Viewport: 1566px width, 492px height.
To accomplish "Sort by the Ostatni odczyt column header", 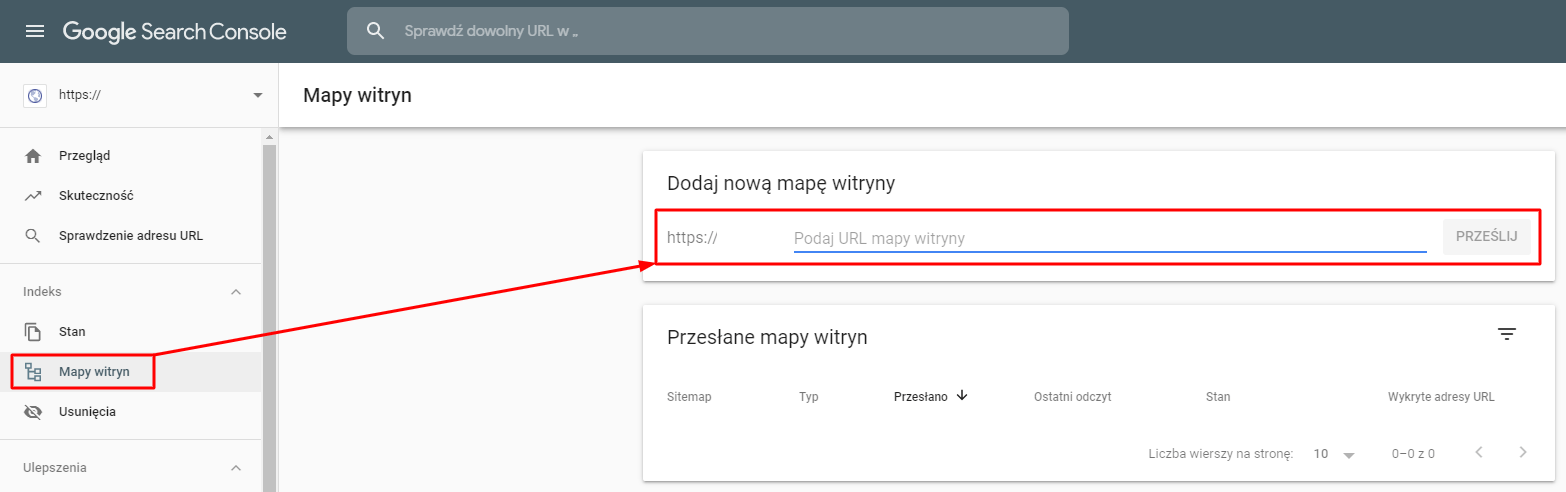I will [x=1072, y=397].
